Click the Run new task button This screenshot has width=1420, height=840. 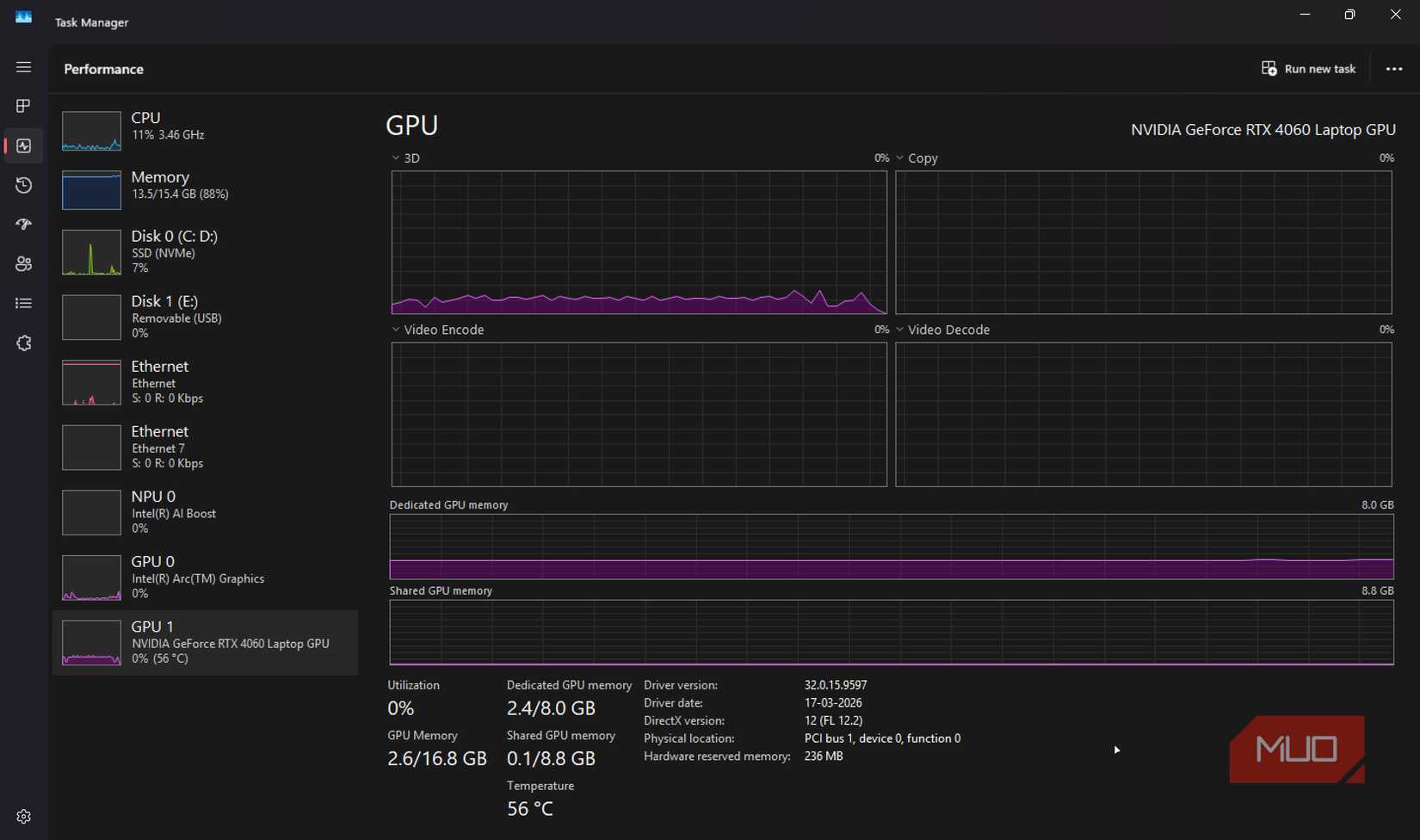(1308, 69)
